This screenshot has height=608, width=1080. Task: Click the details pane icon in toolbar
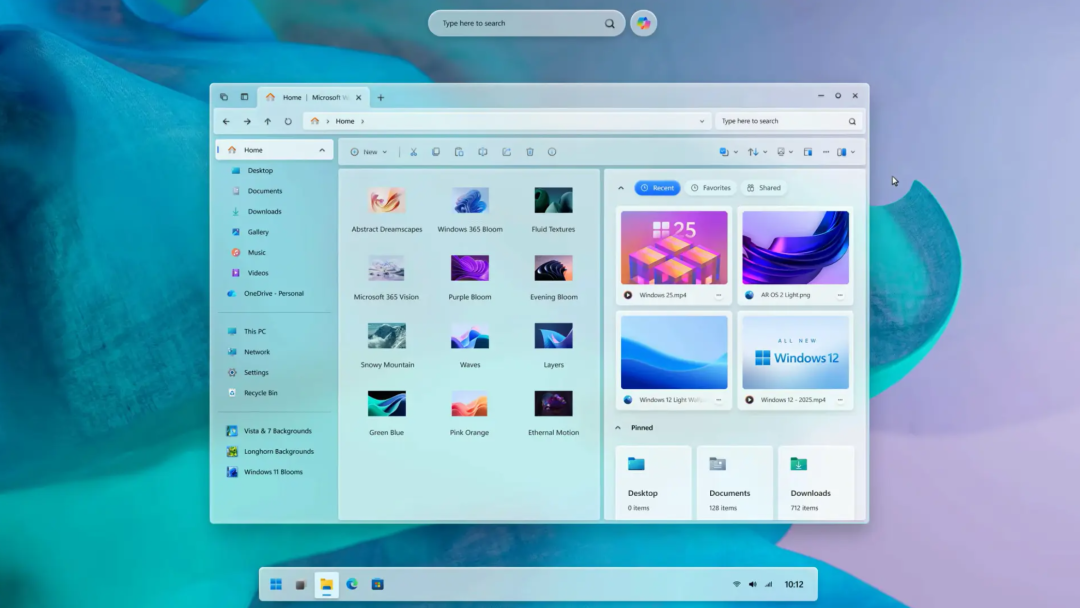pyautogui.click(x=808, y=152)
